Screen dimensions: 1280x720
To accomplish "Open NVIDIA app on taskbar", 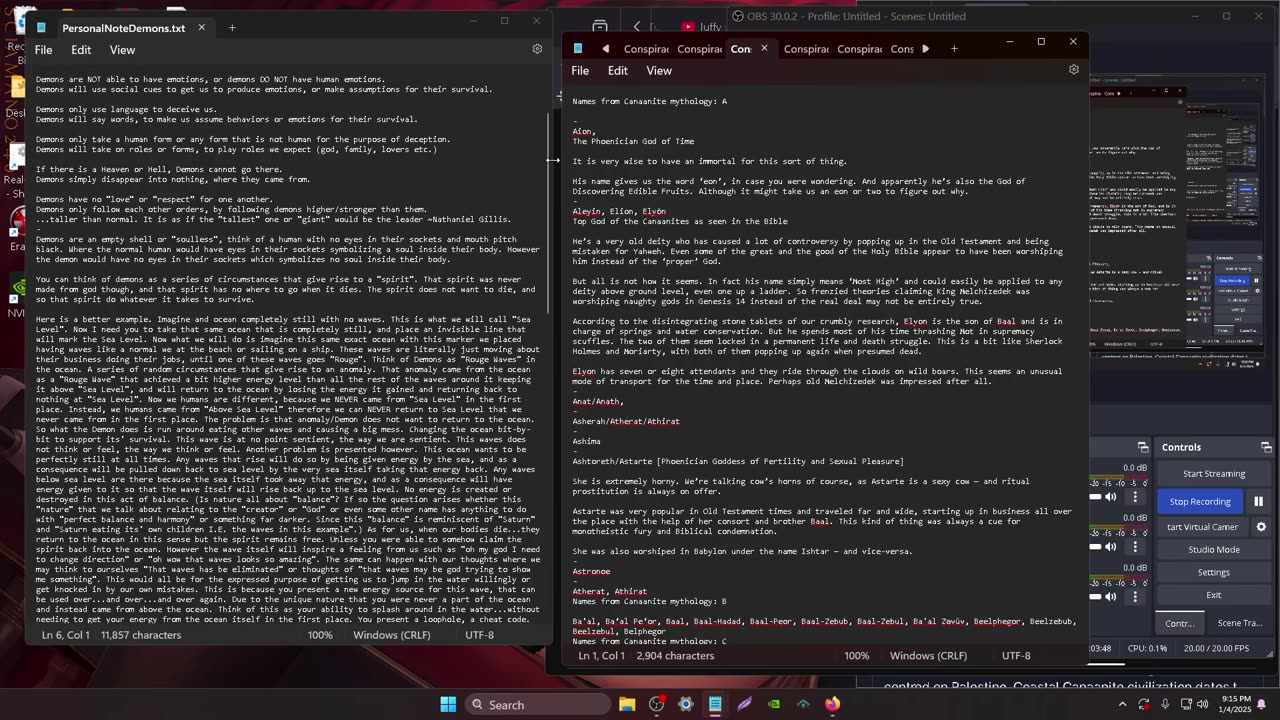I will click(774, 704).
